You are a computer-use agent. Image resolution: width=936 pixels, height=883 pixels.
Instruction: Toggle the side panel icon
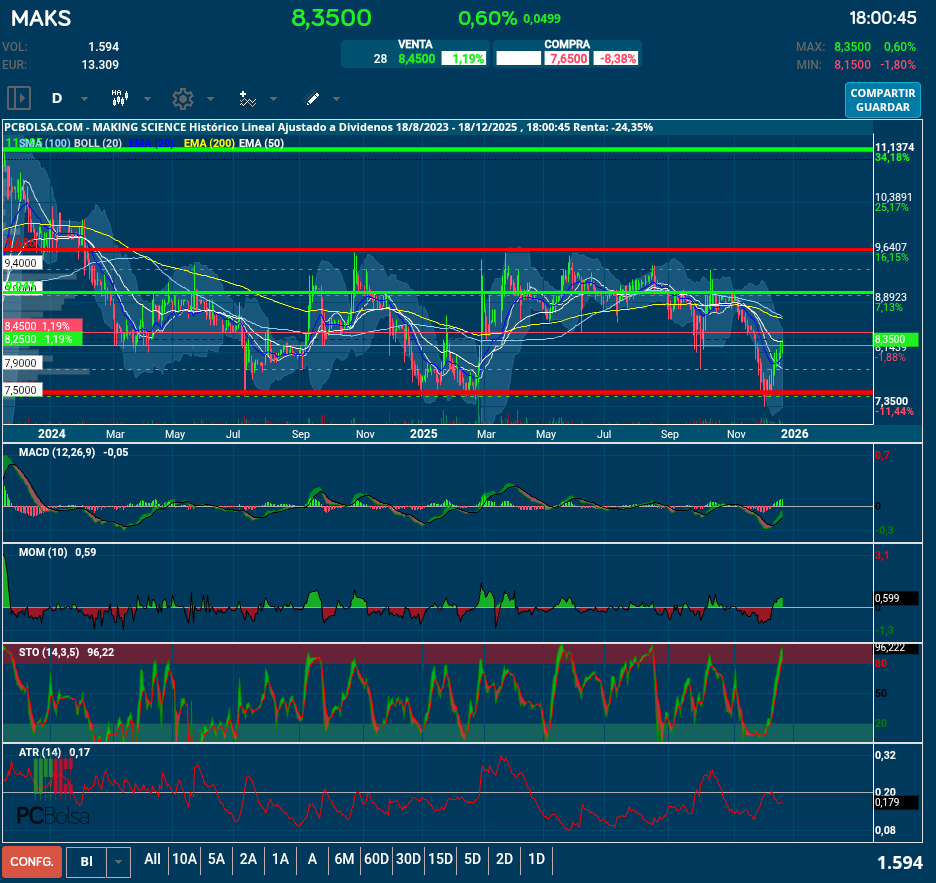click(19, 98)
